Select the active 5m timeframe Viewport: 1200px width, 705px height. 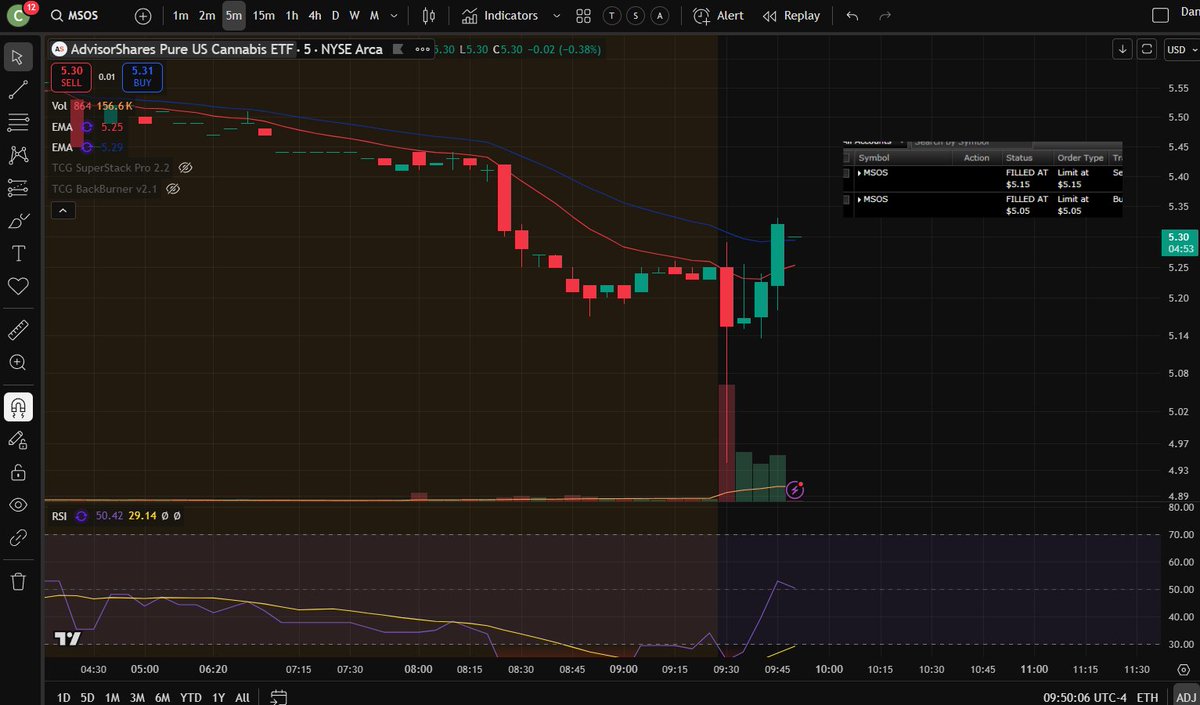pos(233,16)
